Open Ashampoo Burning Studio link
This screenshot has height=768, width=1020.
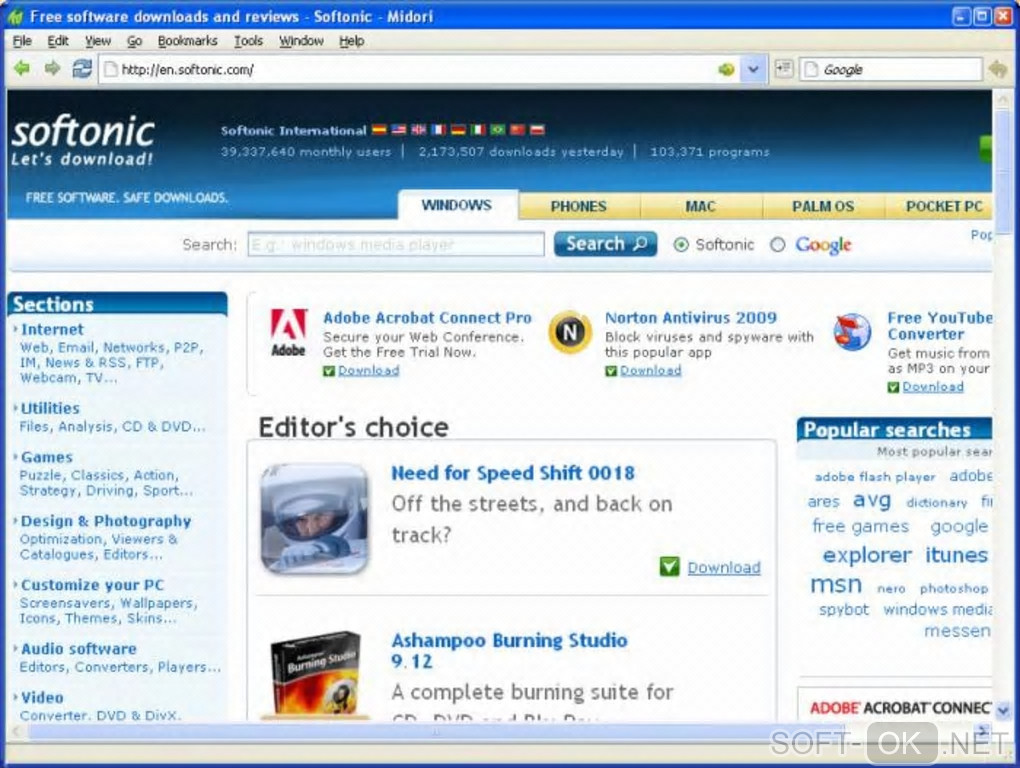click(509, 650)
